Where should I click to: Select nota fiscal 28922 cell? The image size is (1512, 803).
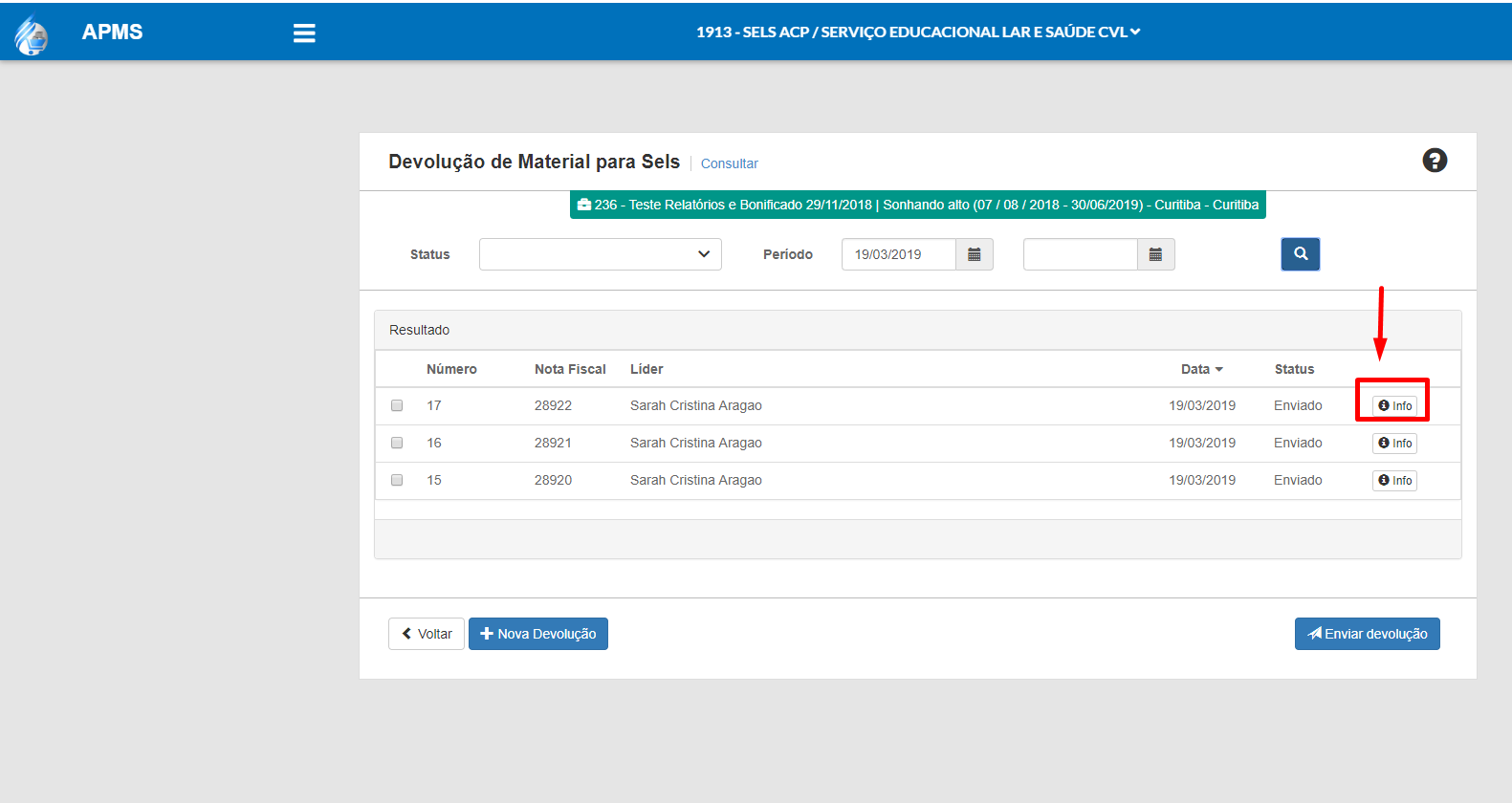[x=553, y=405]
